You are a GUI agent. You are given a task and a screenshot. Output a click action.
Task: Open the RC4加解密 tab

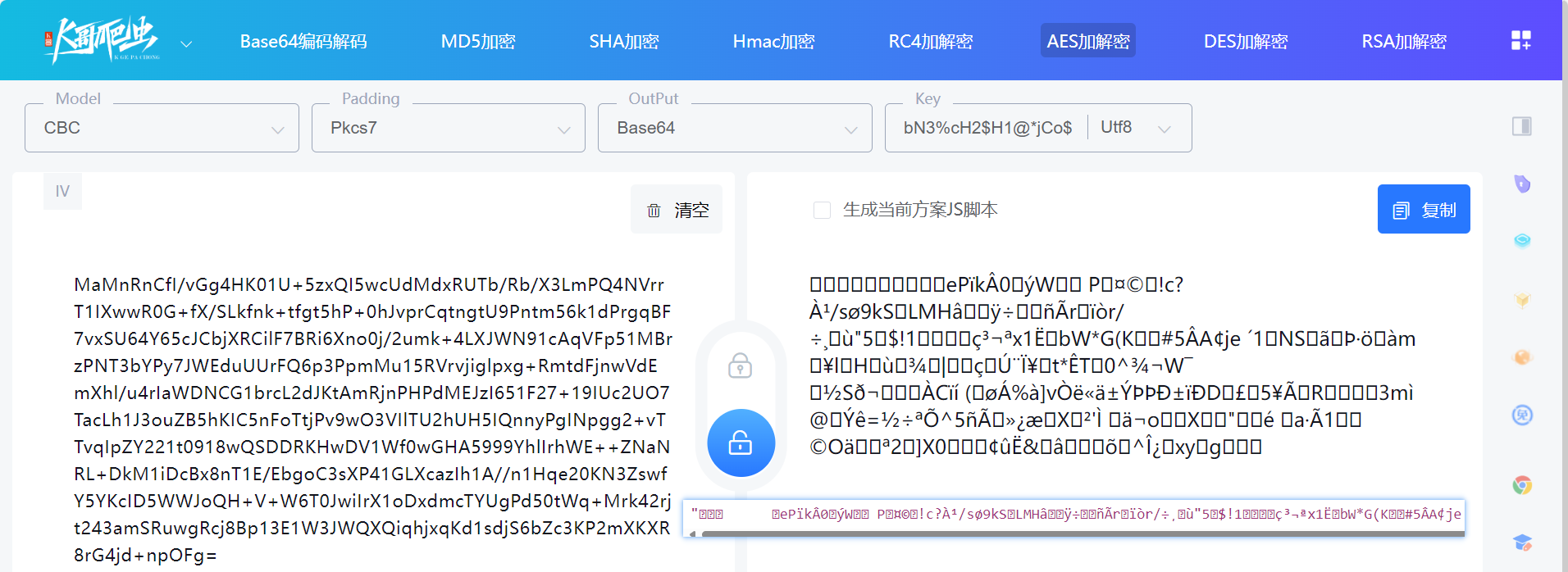[x=931, y=41]
